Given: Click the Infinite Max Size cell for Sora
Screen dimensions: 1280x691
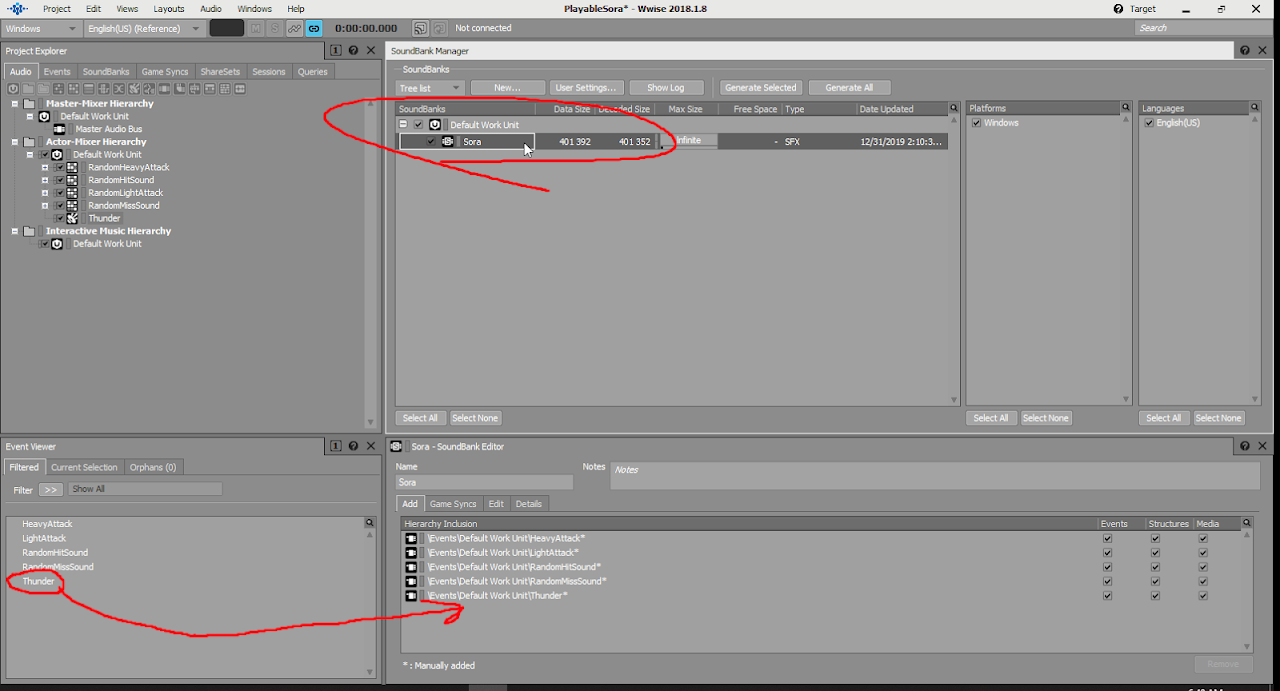Looking at the screenshot, I should tap(689, 141).
